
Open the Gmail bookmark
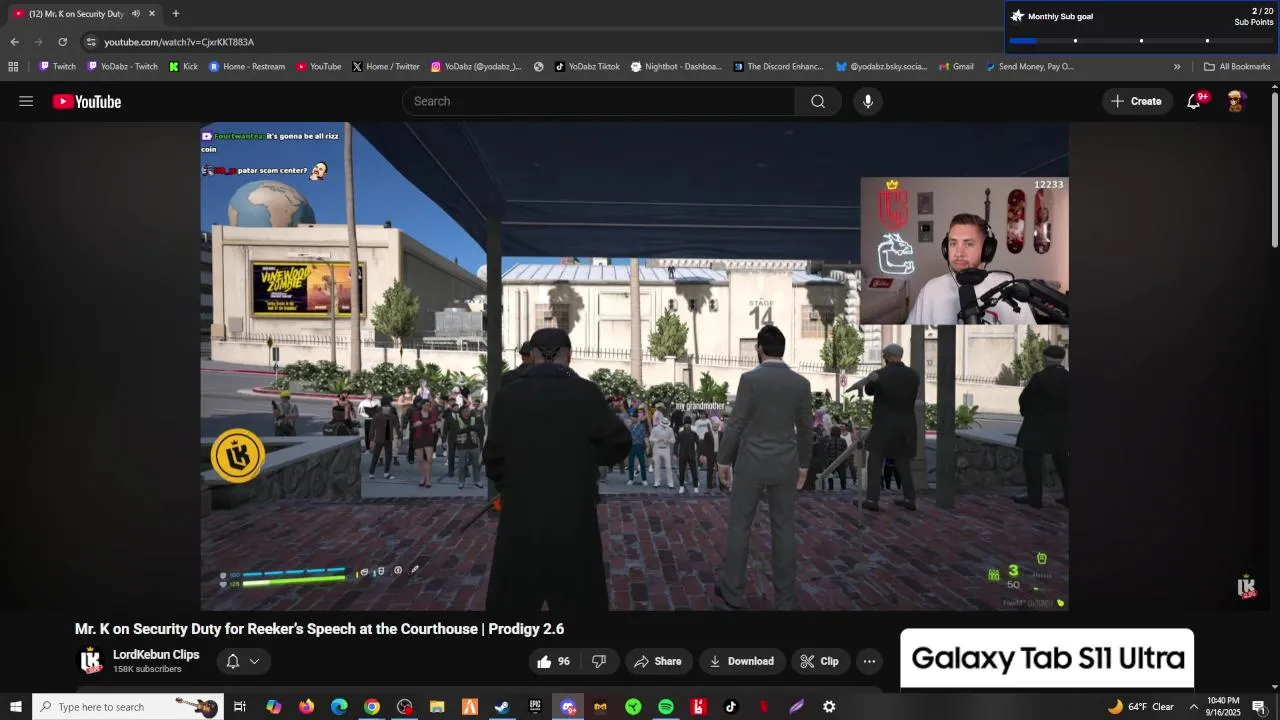(956, 67)
